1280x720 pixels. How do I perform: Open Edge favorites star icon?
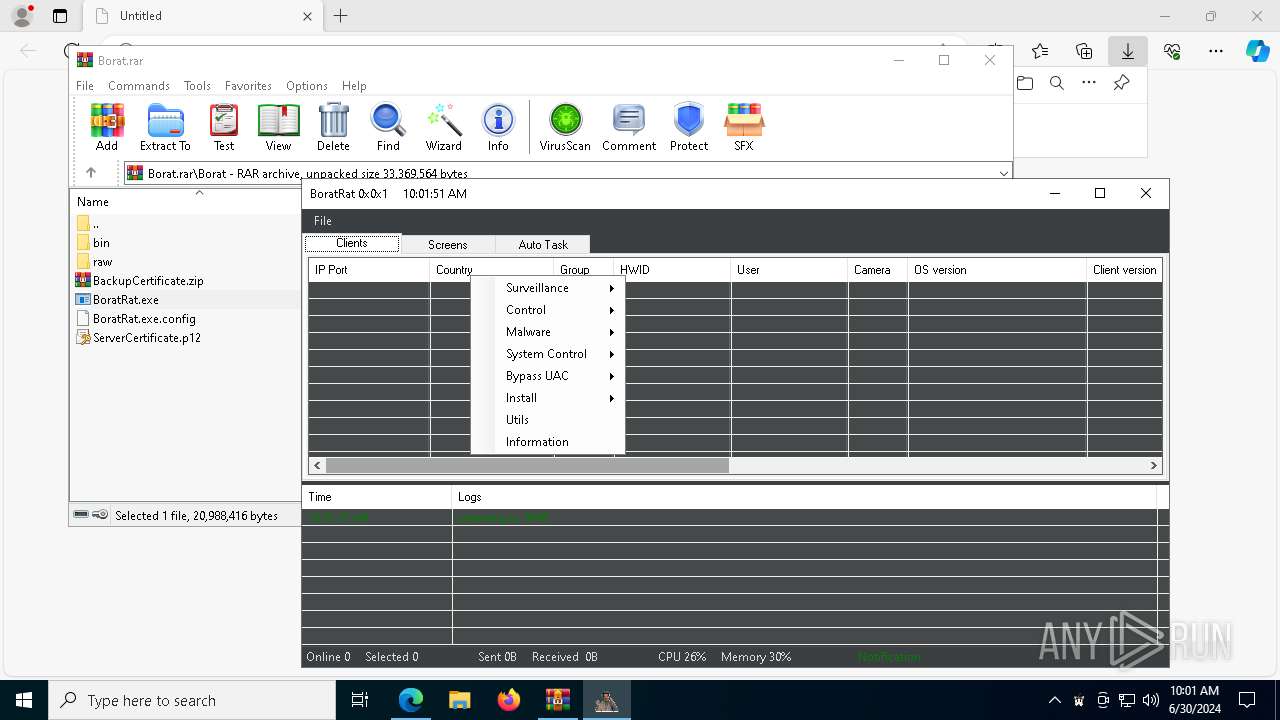1040,51
